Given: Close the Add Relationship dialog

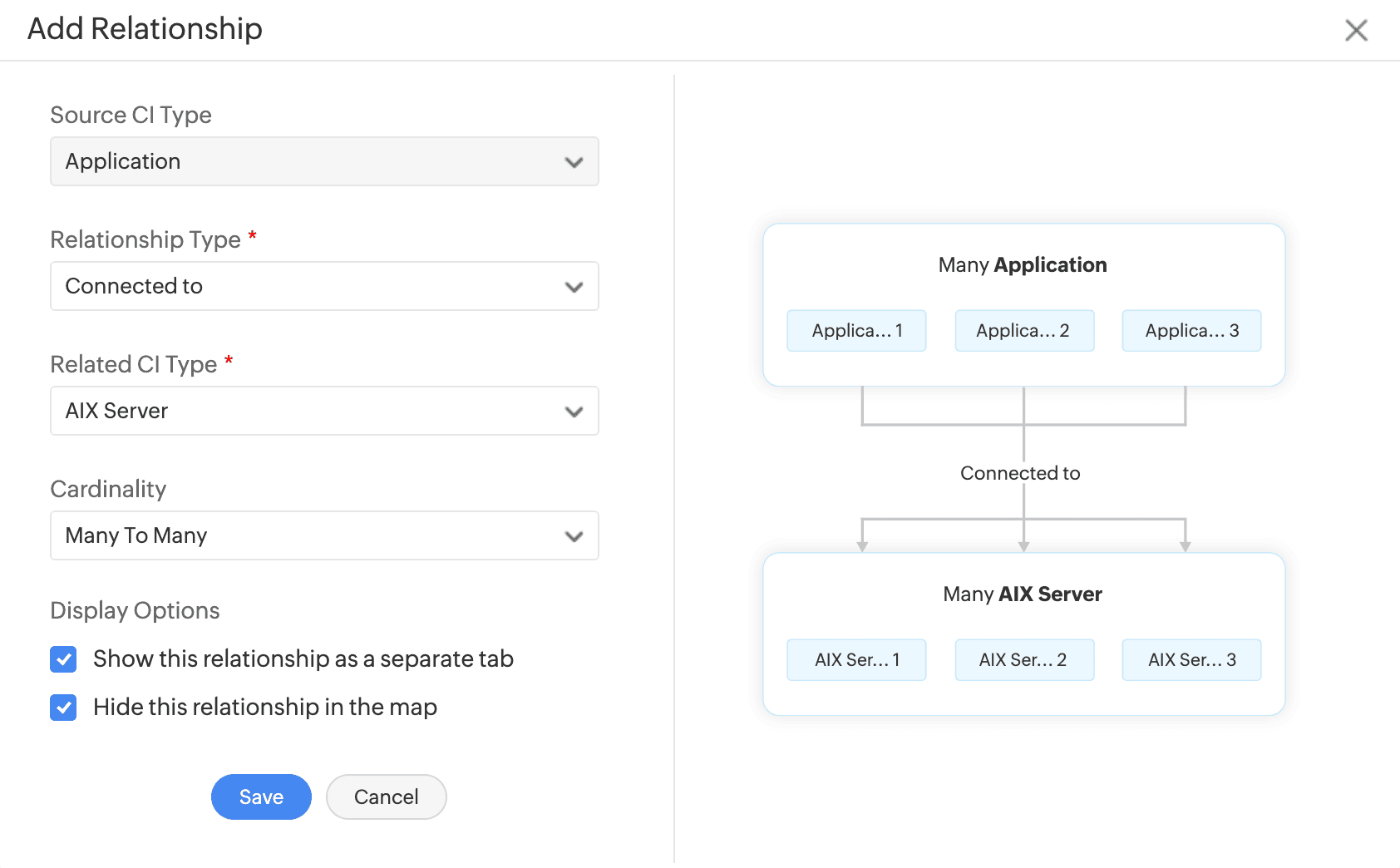Looking at the screenshot, I should click(x=1356, y=31).
